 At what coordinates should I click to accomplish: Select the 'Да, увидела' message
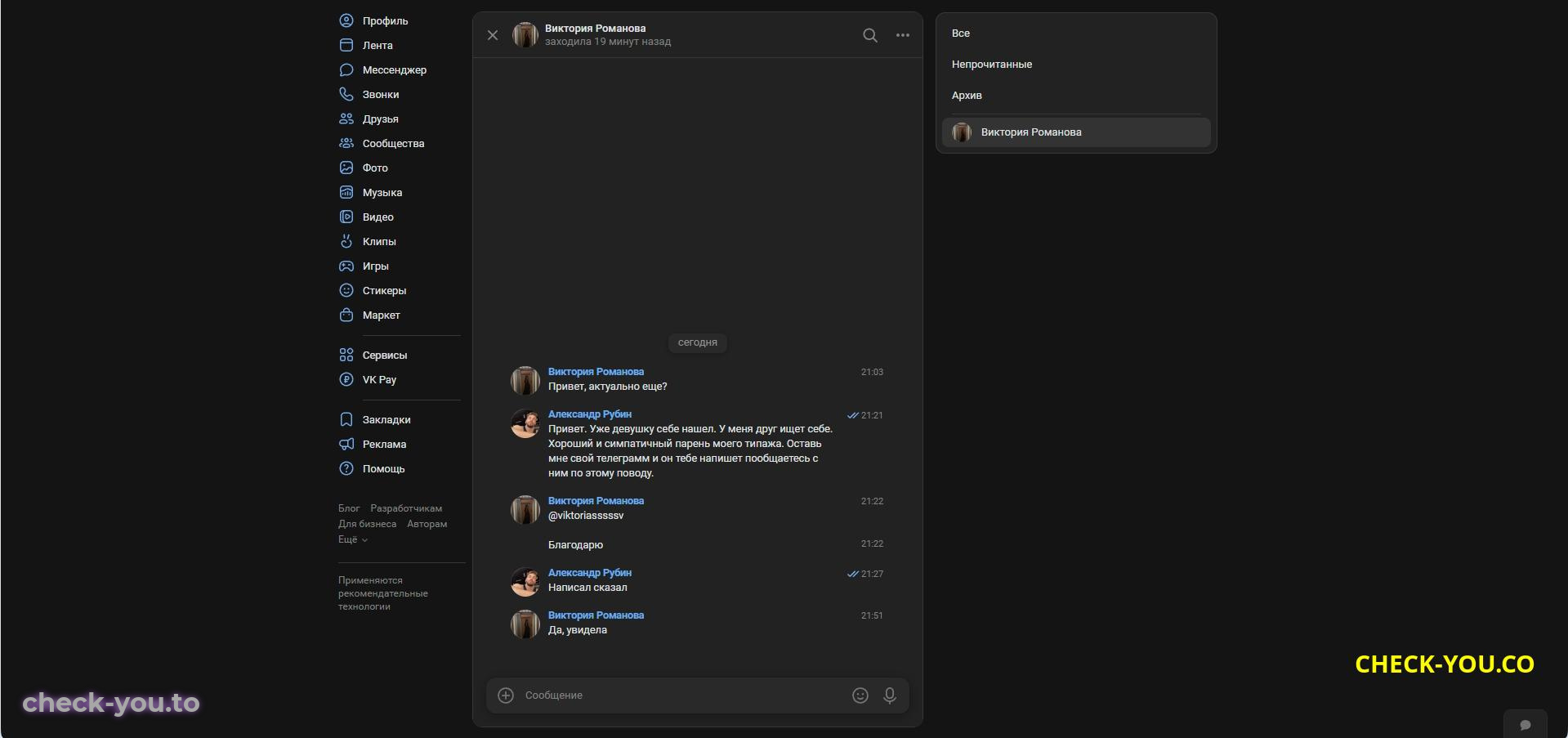578,630
